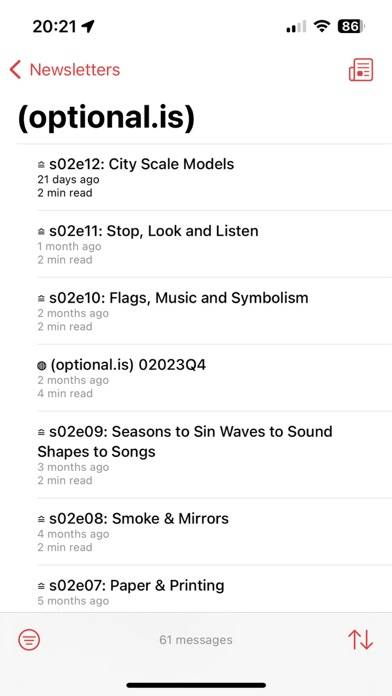
Task: Tap the small icon before s02e12 title
Action: point(42,165)
